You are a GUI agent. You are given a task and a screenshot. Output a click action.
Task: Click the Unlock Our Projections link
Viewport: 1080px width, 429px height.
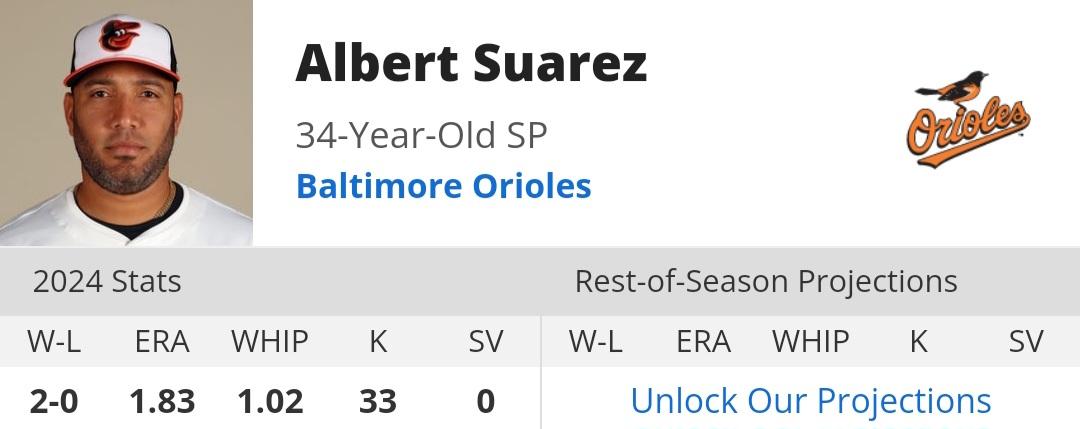[811, 401]
